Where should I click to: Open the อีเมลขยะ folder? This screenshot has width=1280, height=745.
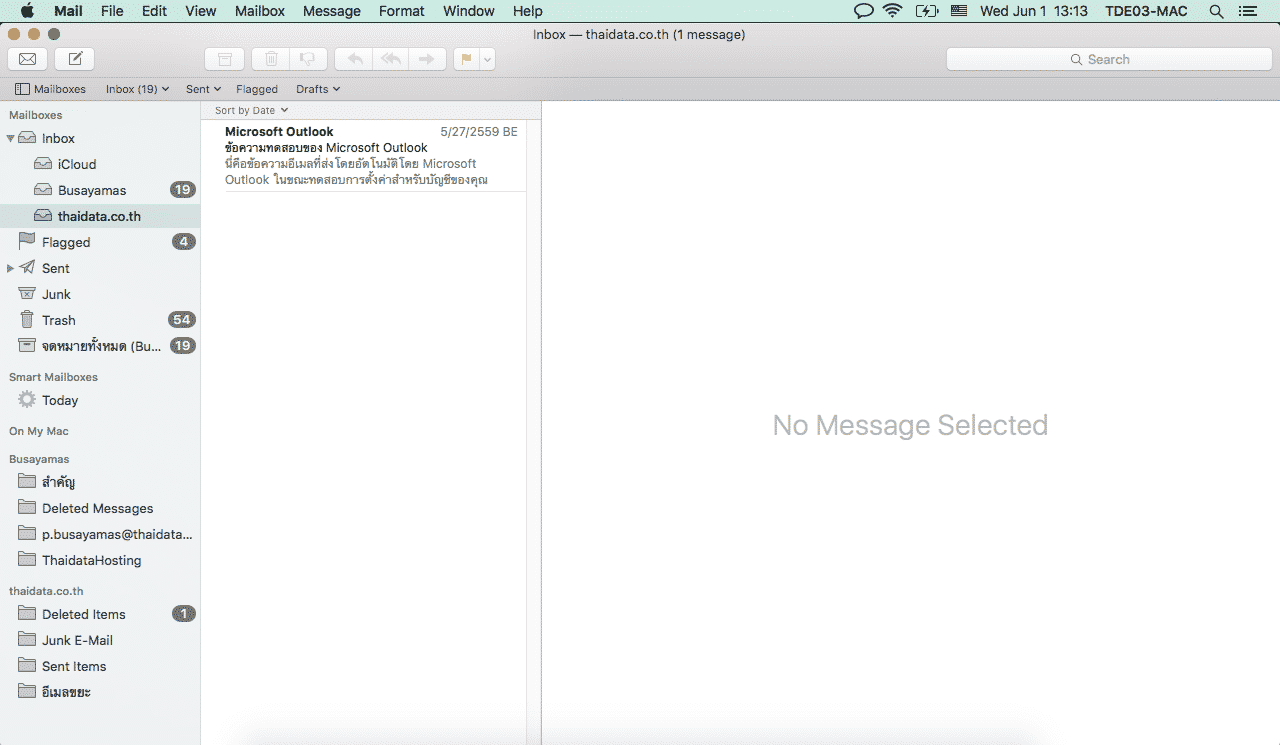pyautogui.click(x=100, y=692)
